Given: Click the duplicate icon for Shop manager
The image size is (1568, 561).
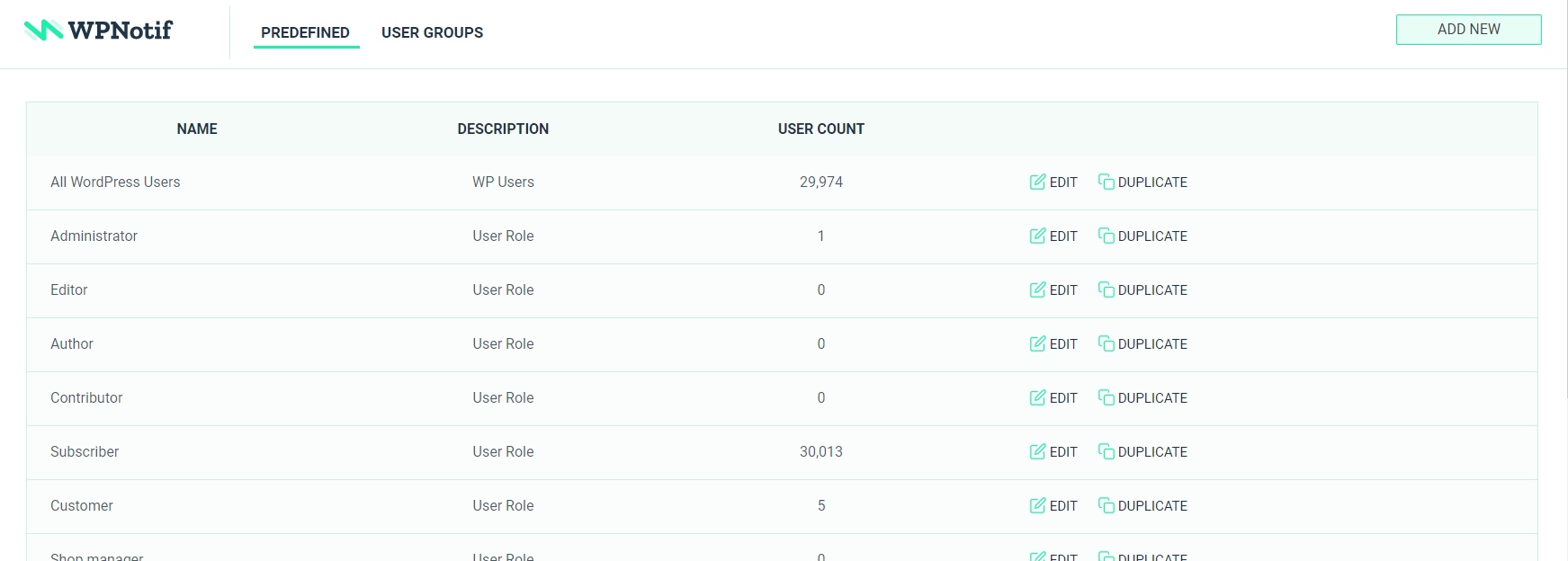Looking at the screenshot, I should point(1106,556).
